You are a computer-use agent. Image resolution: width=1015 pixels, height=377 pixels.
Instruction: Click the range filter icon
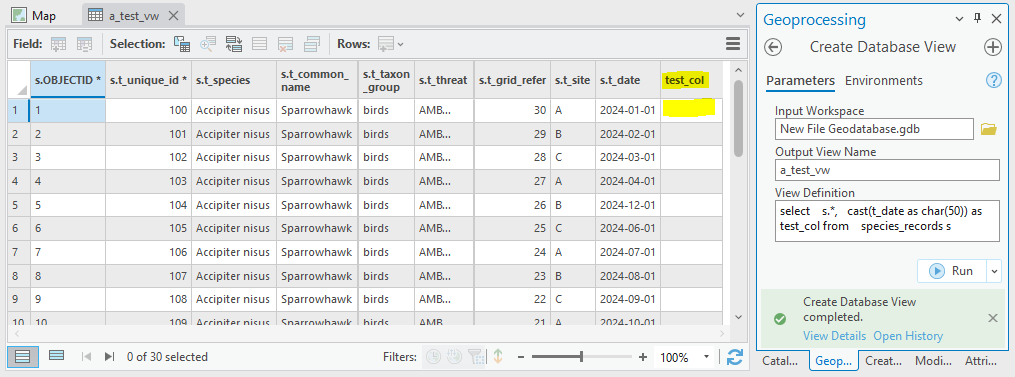pos(454,356)
